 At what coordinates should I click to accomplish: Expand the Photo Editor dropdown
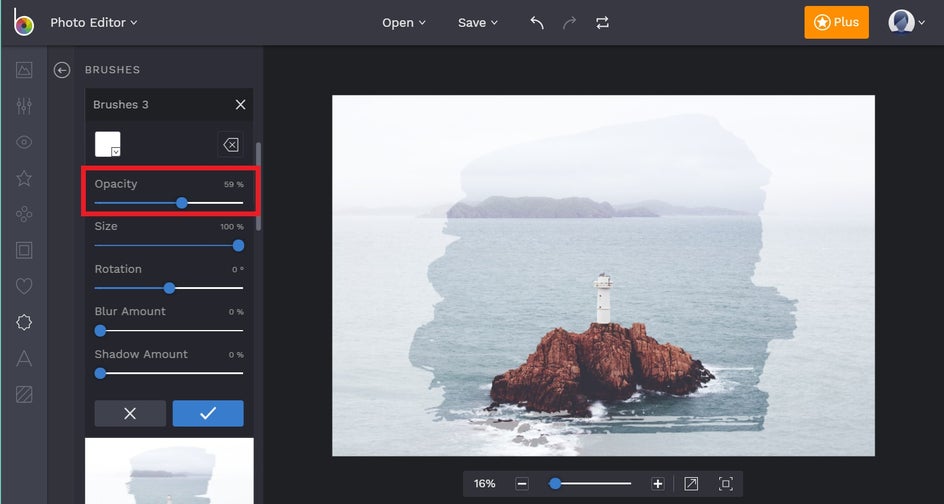tap(94, 23)
